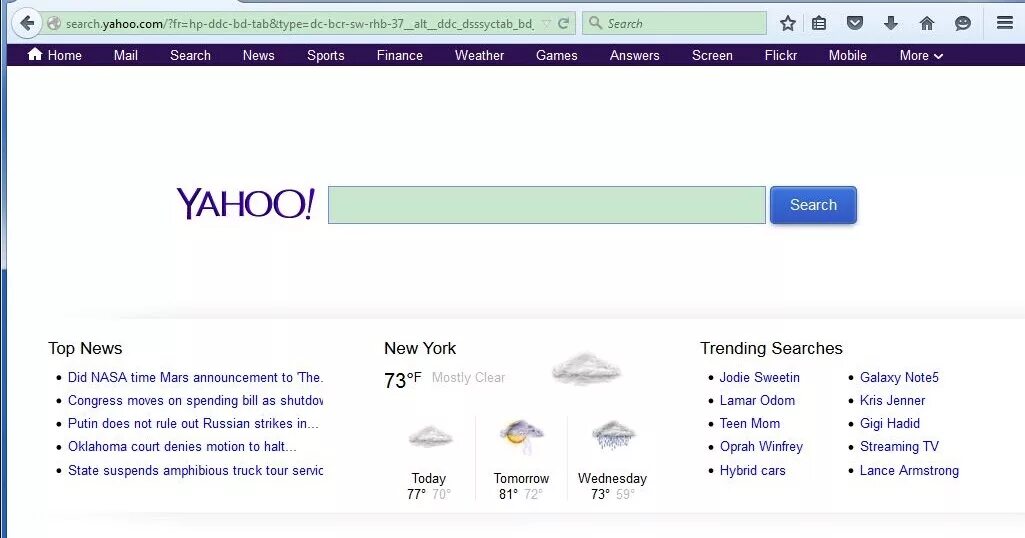
Task: Open the Firefox hamburger menu
Action: tap(1005, 23)
